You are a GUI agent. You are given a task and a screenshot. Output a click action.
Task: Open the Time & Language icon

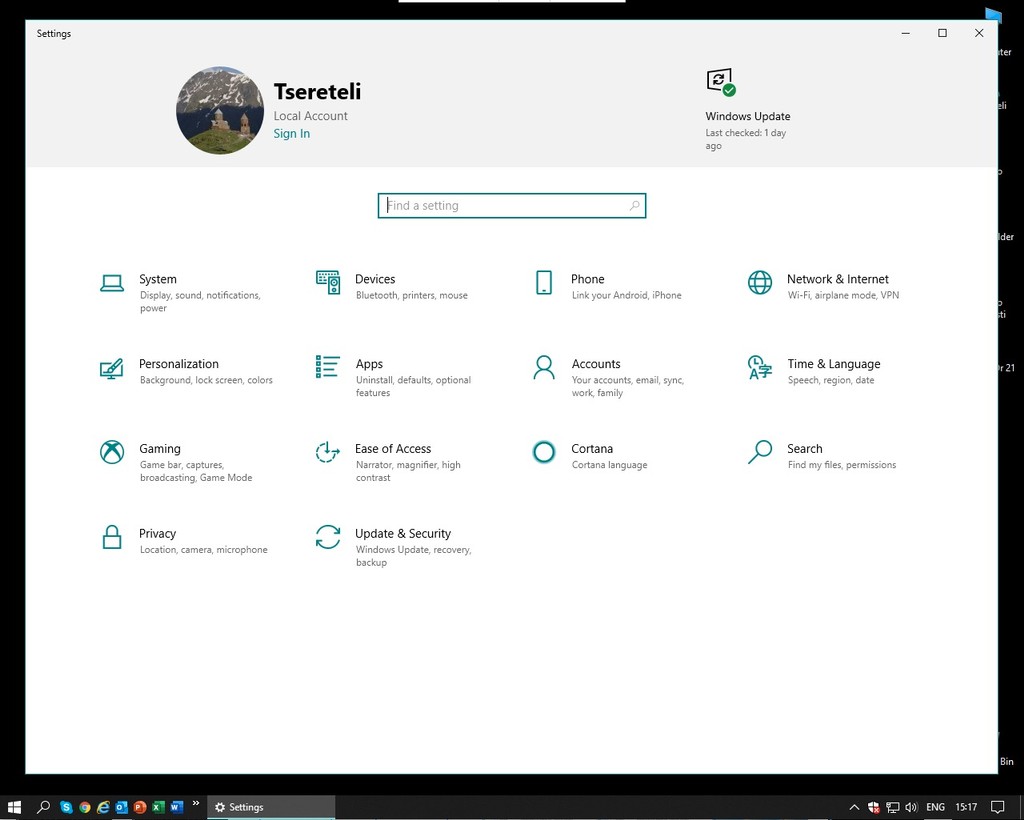tap(760, 368)
